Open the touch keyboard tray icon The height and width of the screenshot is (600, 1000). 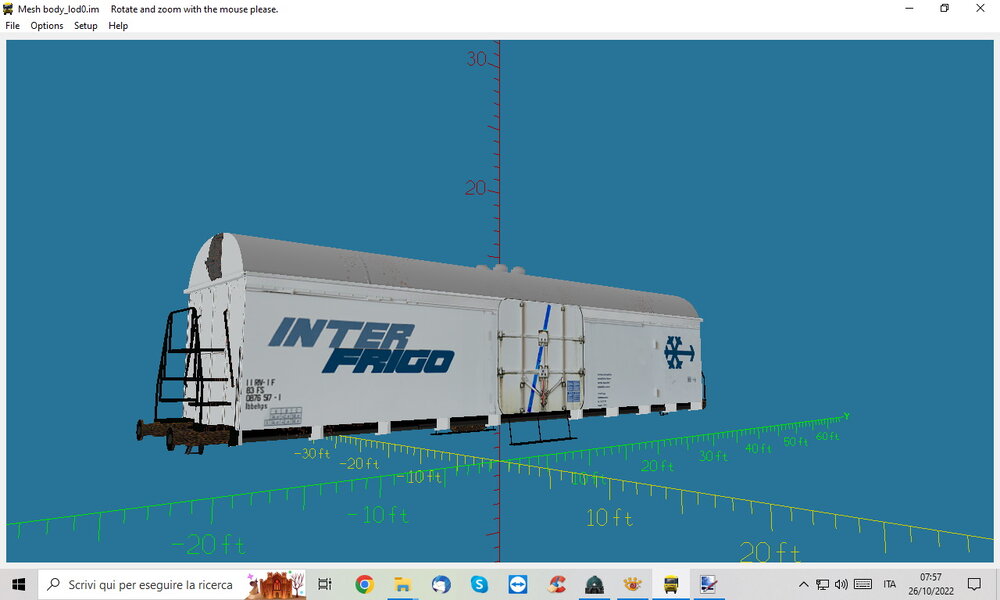tap(863, 584)
